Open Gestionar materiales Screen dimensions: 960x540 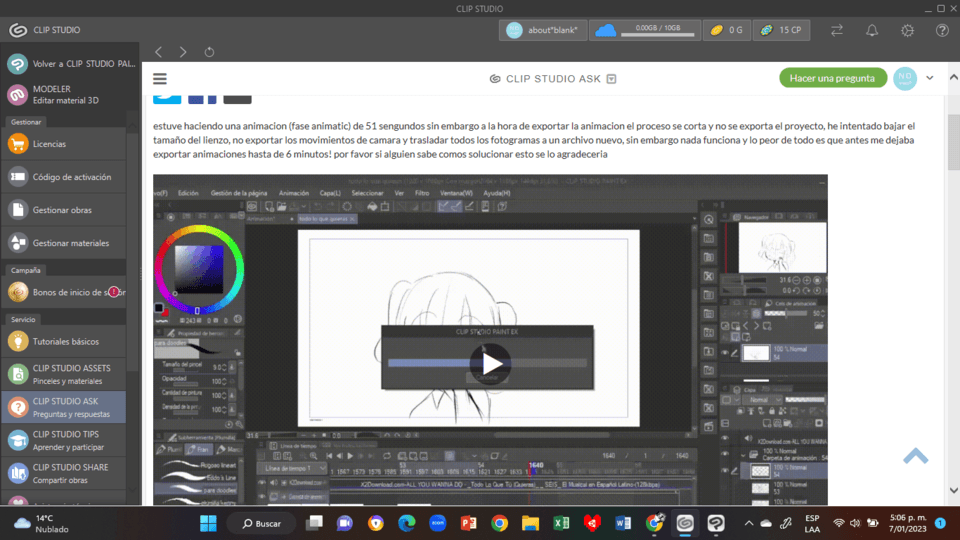[x=64, y=243]
